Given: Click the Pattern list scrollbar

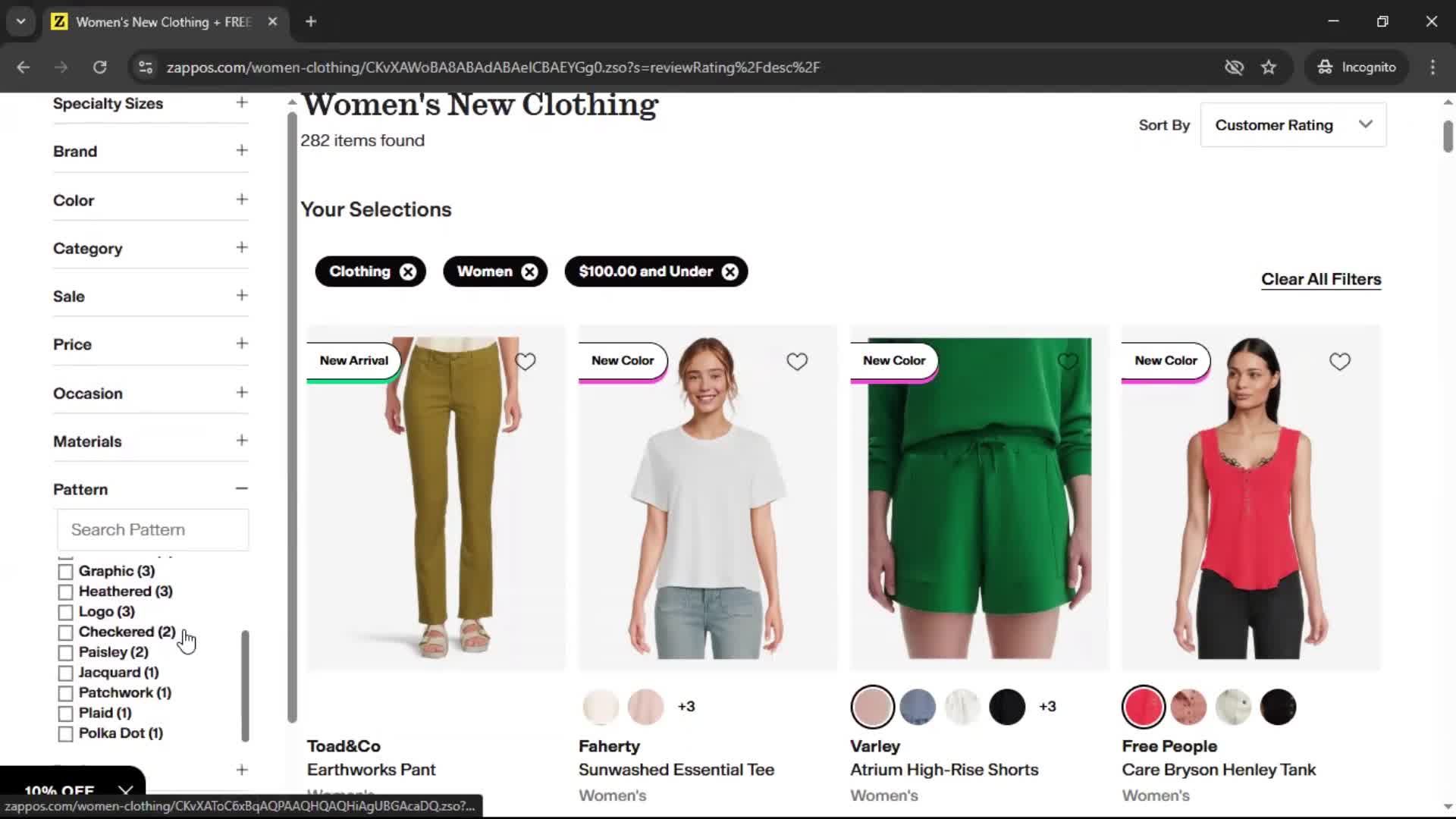Looking at the screenshot, I should [x=245, y=686].
